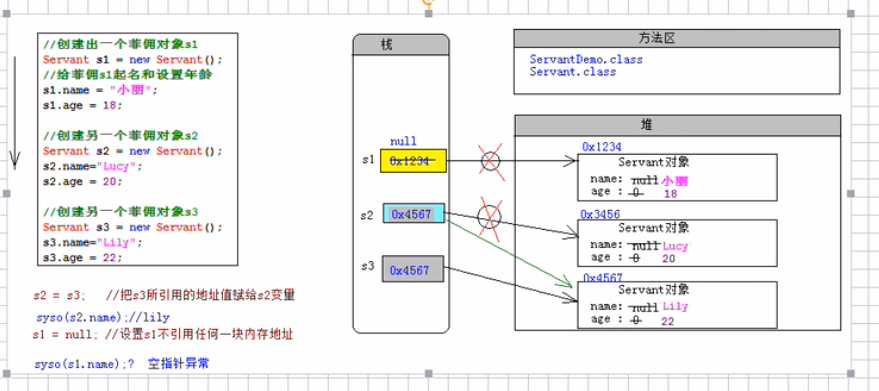
Task: Click the green arrow from s2 to Lily object
Action: [509, 253]
